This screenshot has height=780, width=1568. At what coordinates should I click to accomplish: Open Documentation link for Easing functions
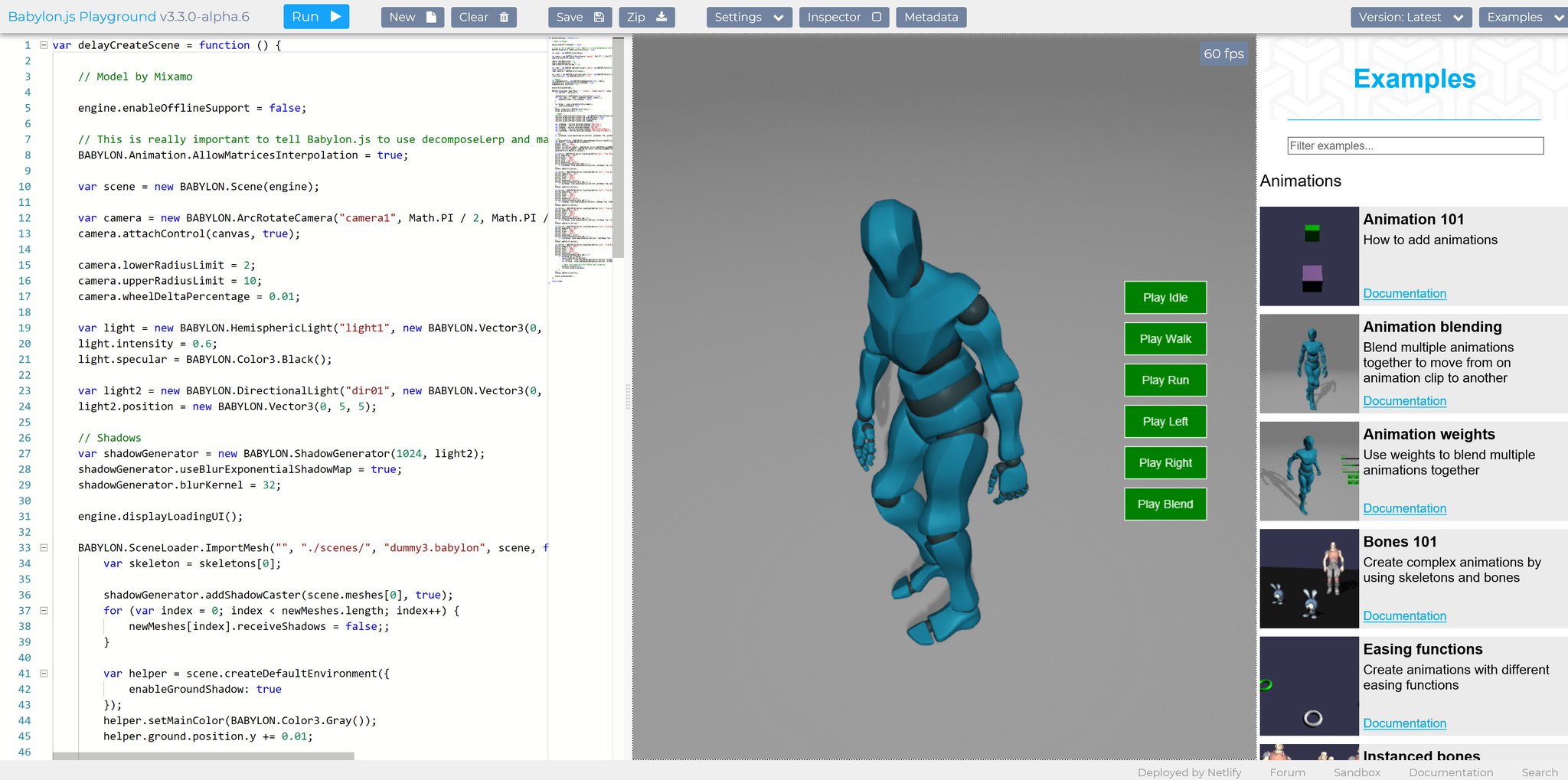[1405, 724]
